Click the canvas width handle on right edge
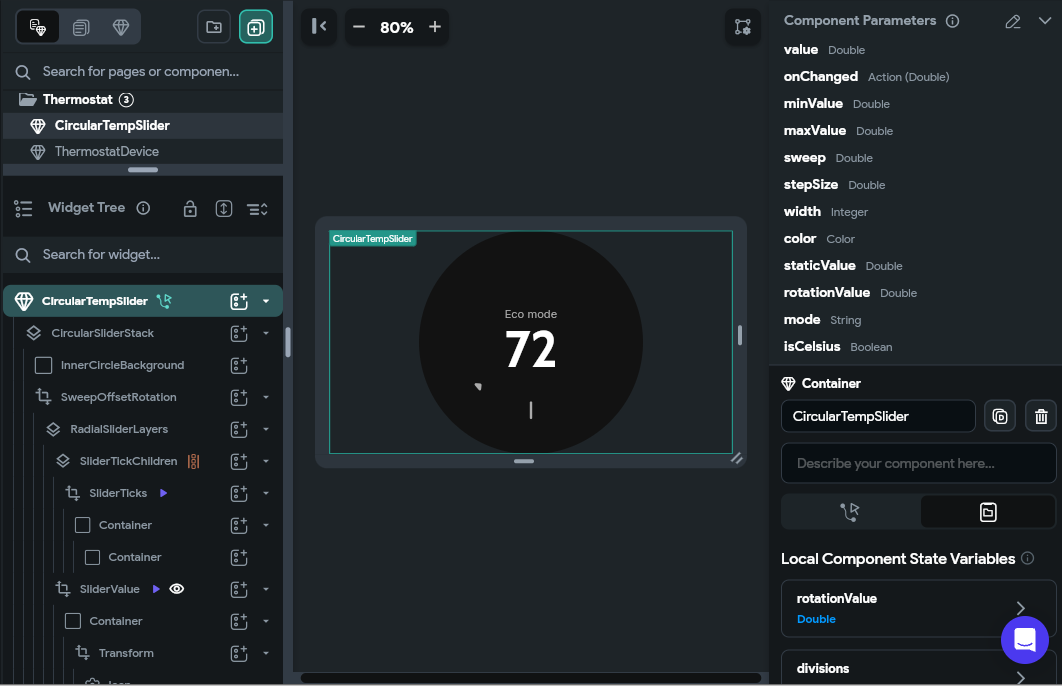The height and width of the screenshot is (686, 1062). click(x=740, y=335)
